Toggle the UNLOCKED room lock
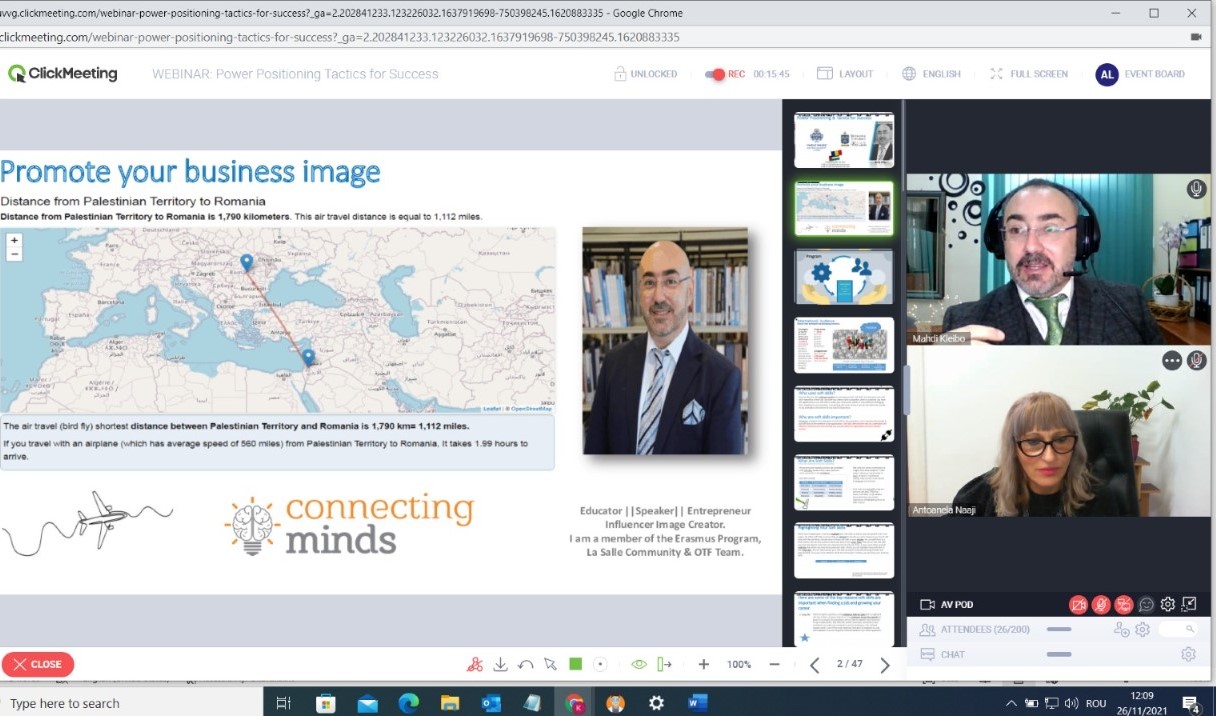 tap(645, 74)
